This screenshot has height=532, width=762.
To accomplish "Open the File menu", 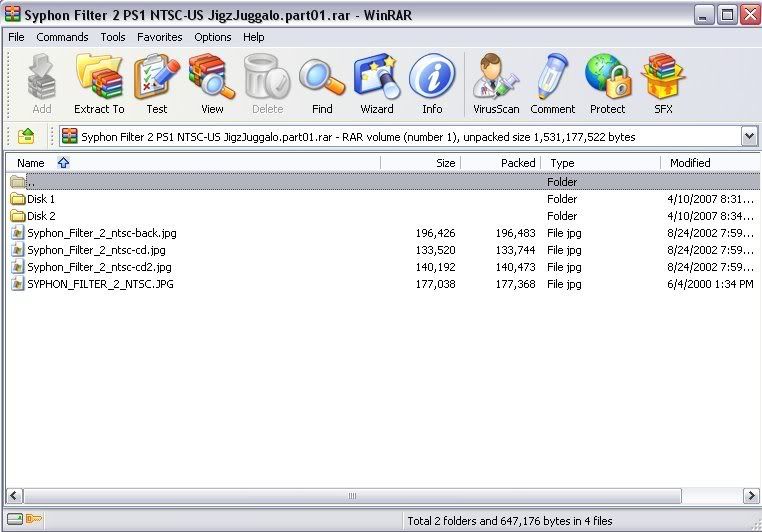I will click(16, 37).
